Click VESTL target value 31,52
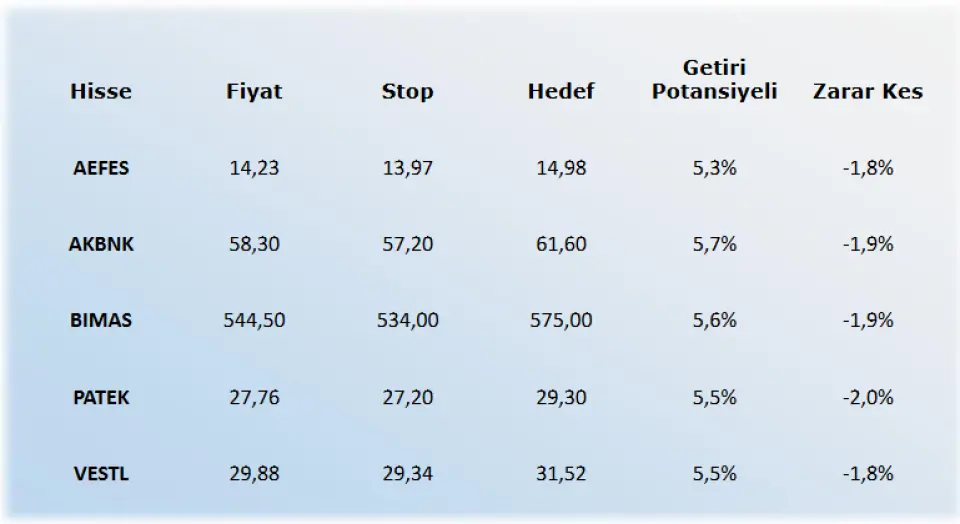This screenshot has width=960, height=524. point(560,473)
